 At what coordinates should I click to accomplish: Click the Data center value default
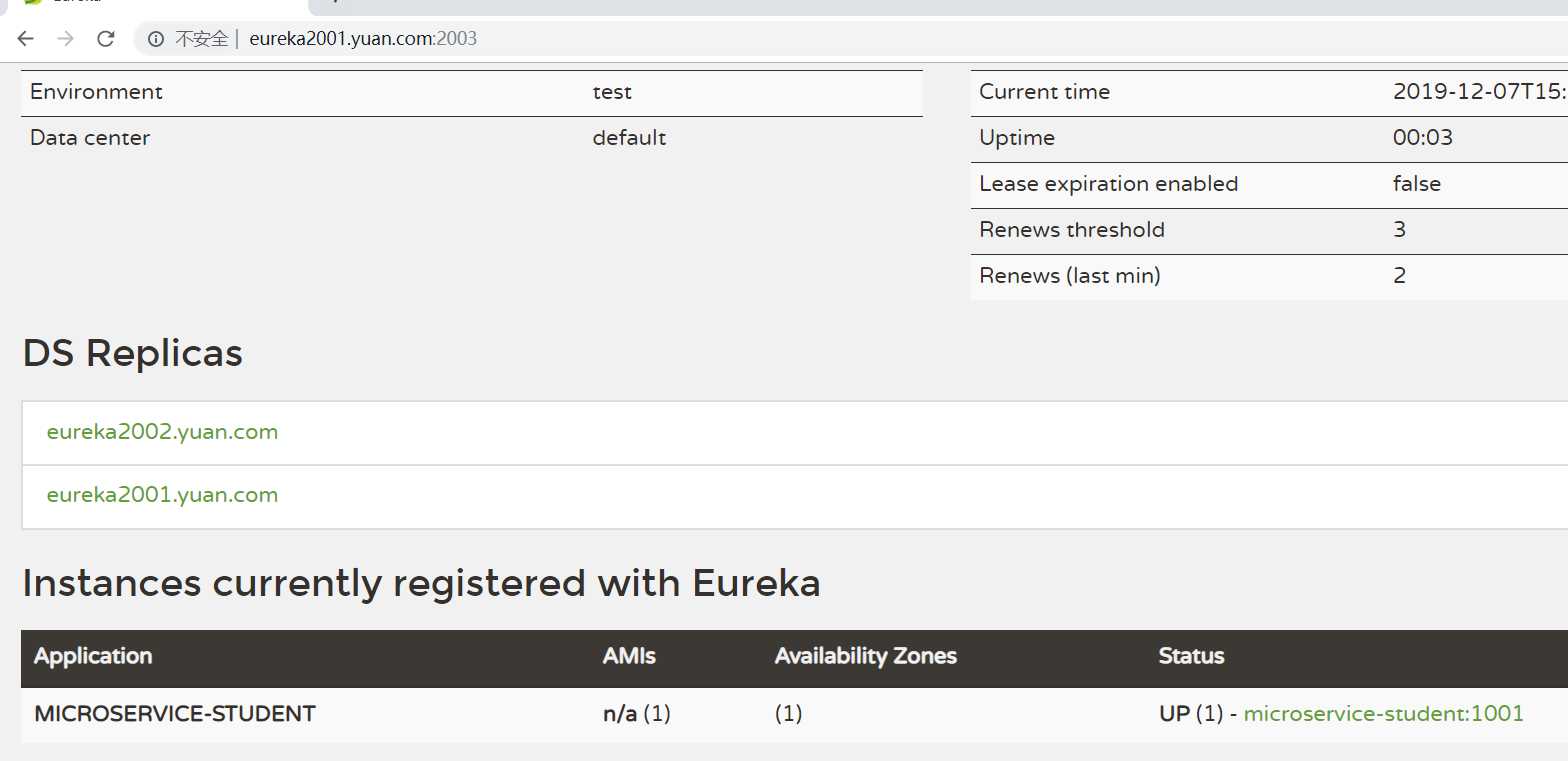[x=629, y=138]
